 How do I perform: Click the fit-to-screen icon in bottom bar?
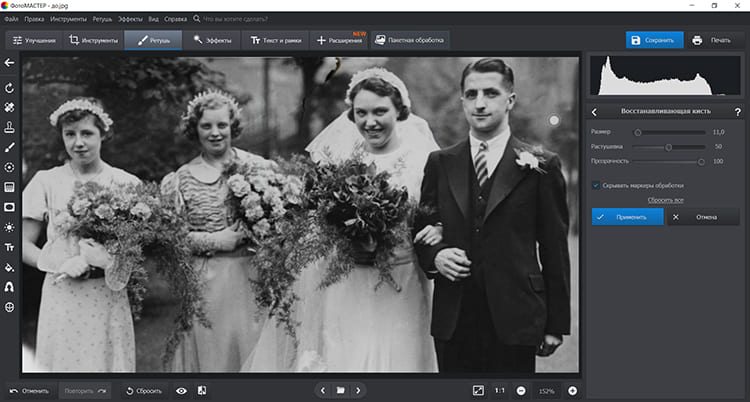pos(479,390)
